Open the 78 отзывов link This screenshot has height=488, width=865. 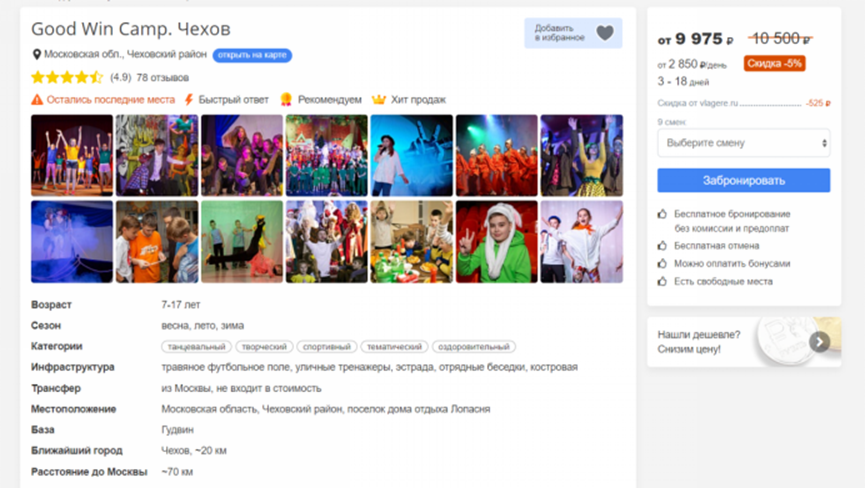point(163,78)
